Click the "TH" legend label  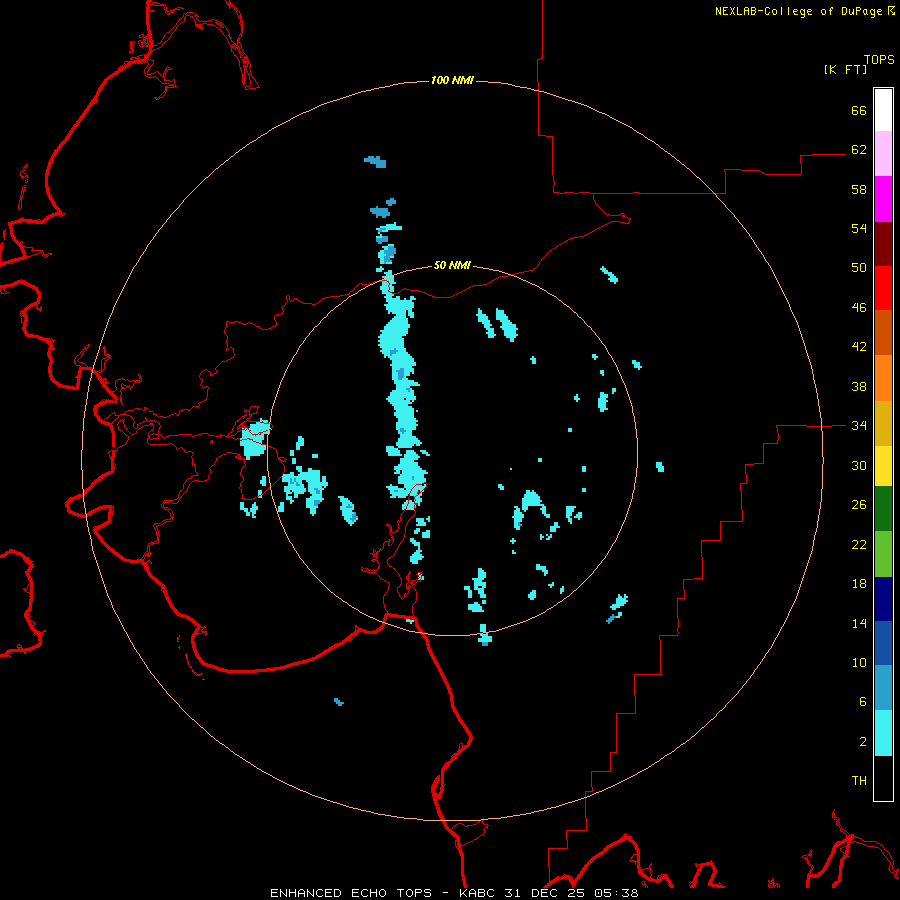859,781
